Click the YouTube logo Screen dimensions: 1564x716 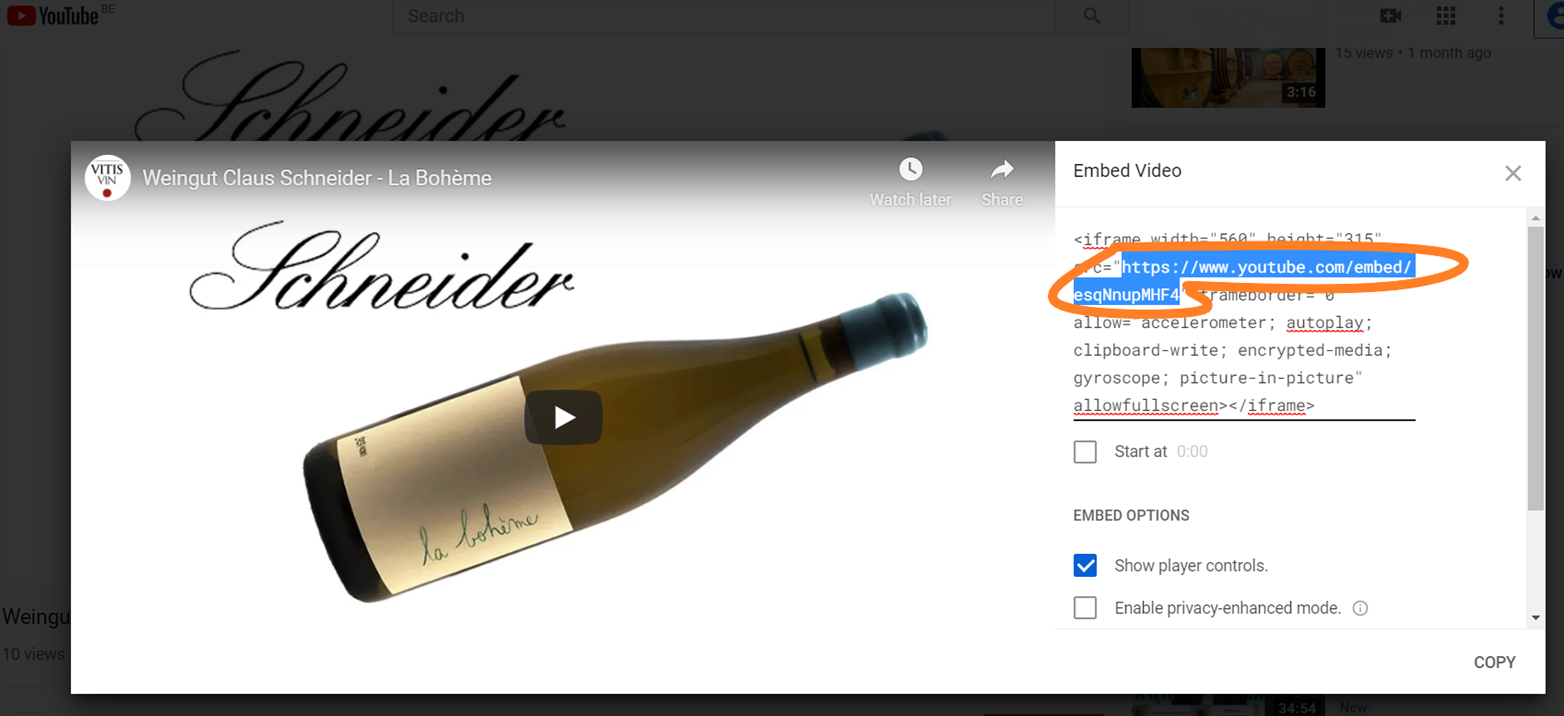click(x=53, y=15)
